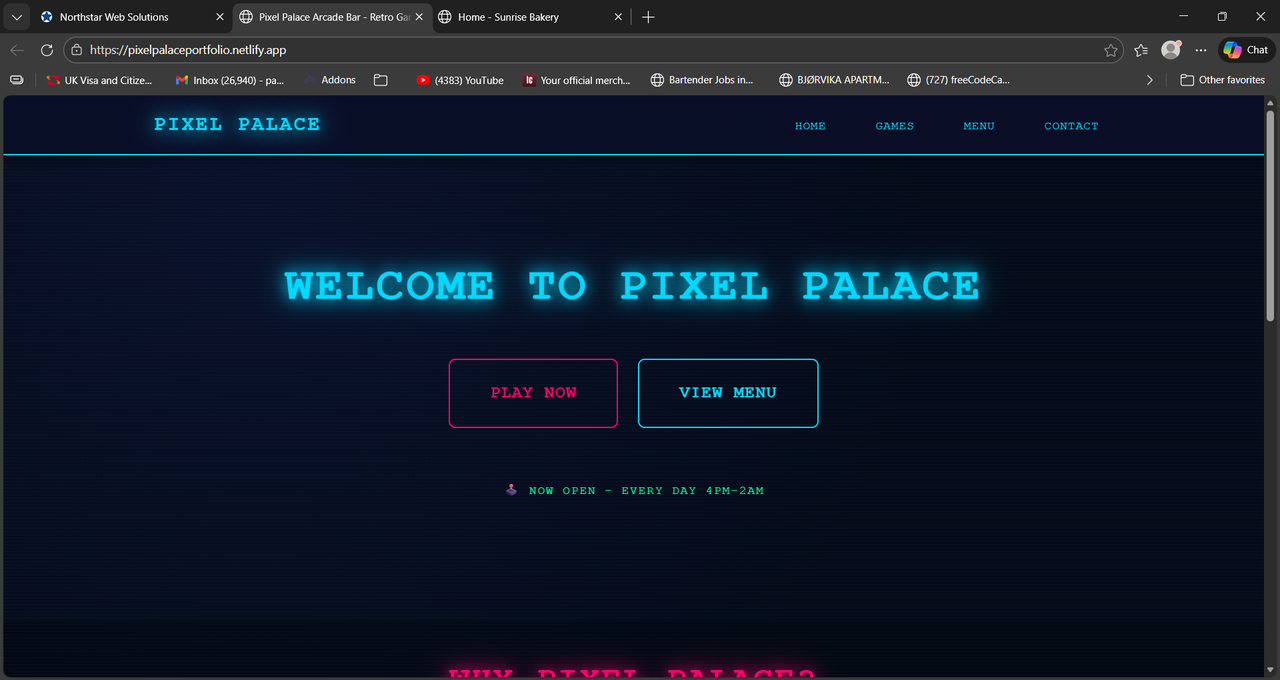Click the PLAY NOW button
This screenshot has height=680, width=1280.
tap(533, 393)
